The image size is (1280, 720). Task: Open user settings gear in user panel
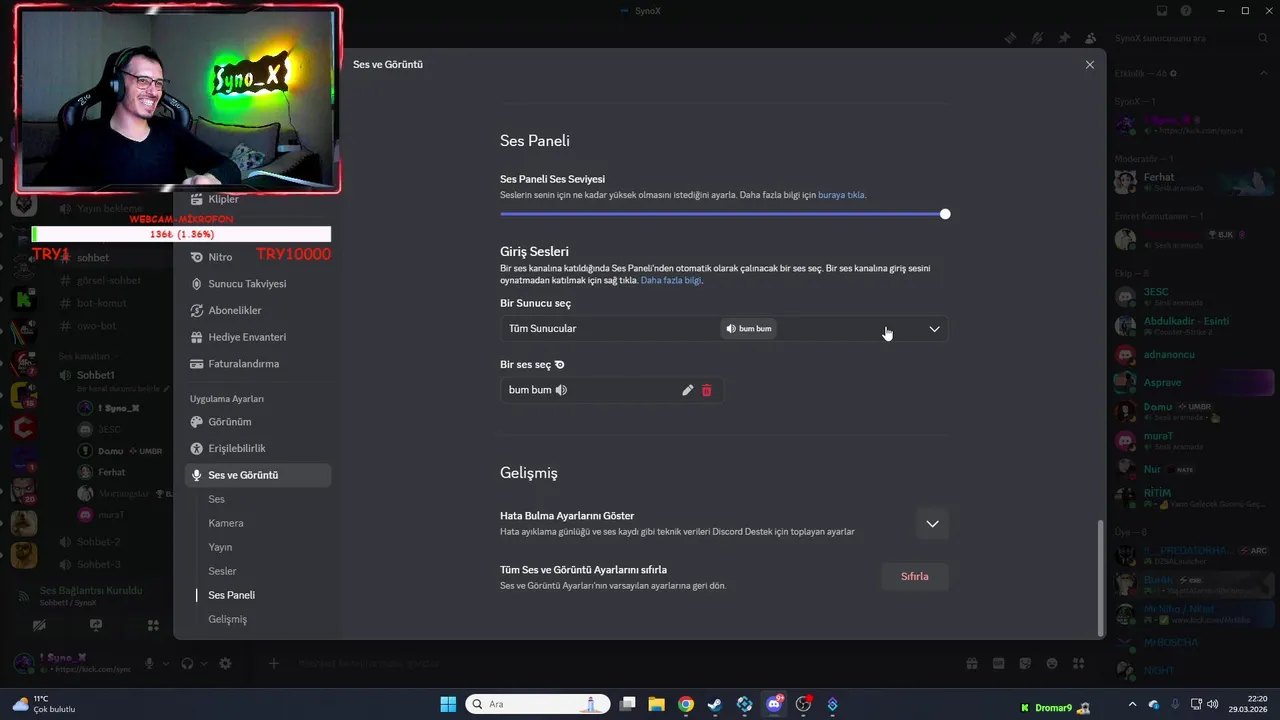tap(225, 664)
